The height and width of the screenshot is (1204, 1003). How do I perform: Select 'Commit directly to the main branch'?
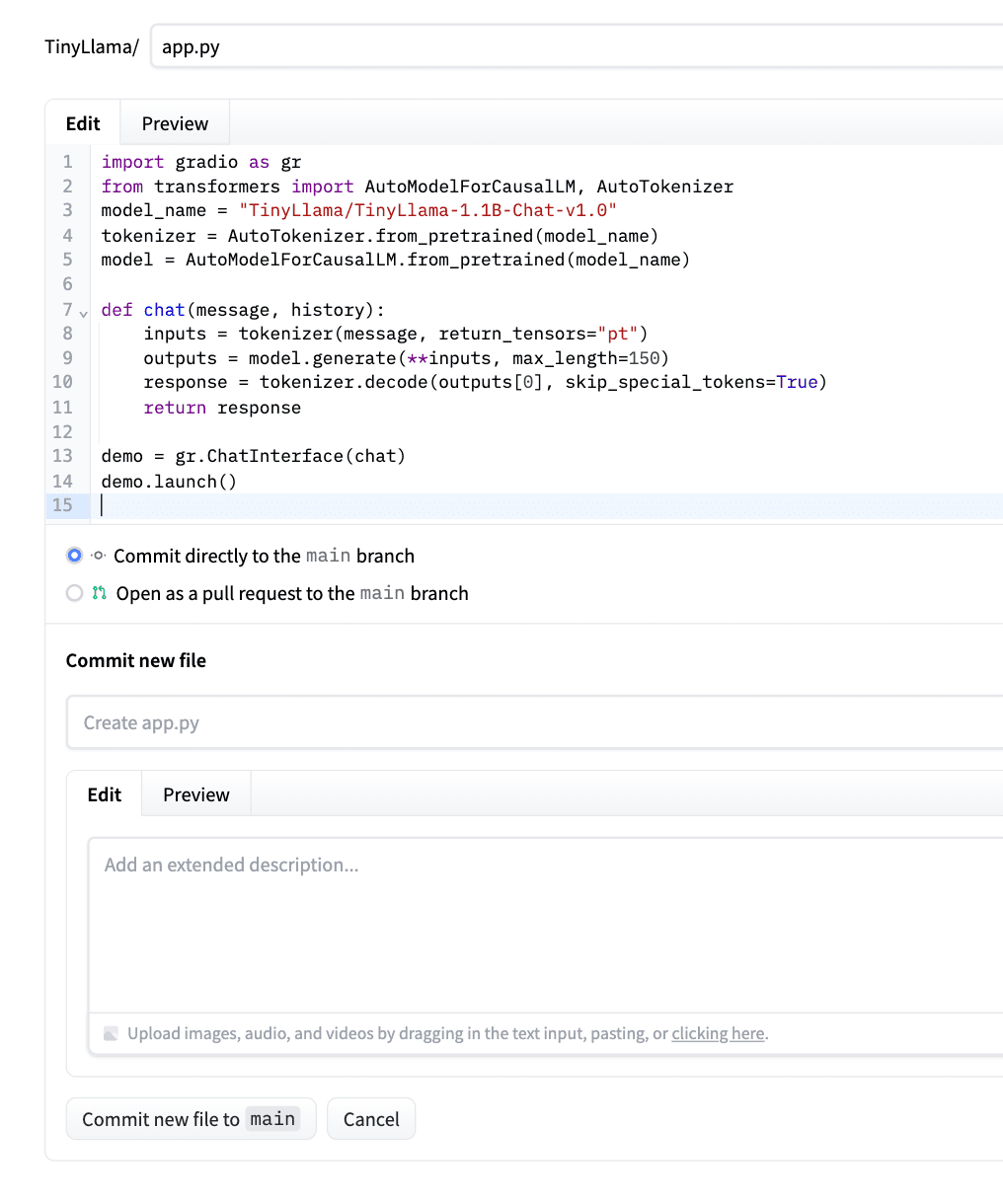[x=74, y=555]
